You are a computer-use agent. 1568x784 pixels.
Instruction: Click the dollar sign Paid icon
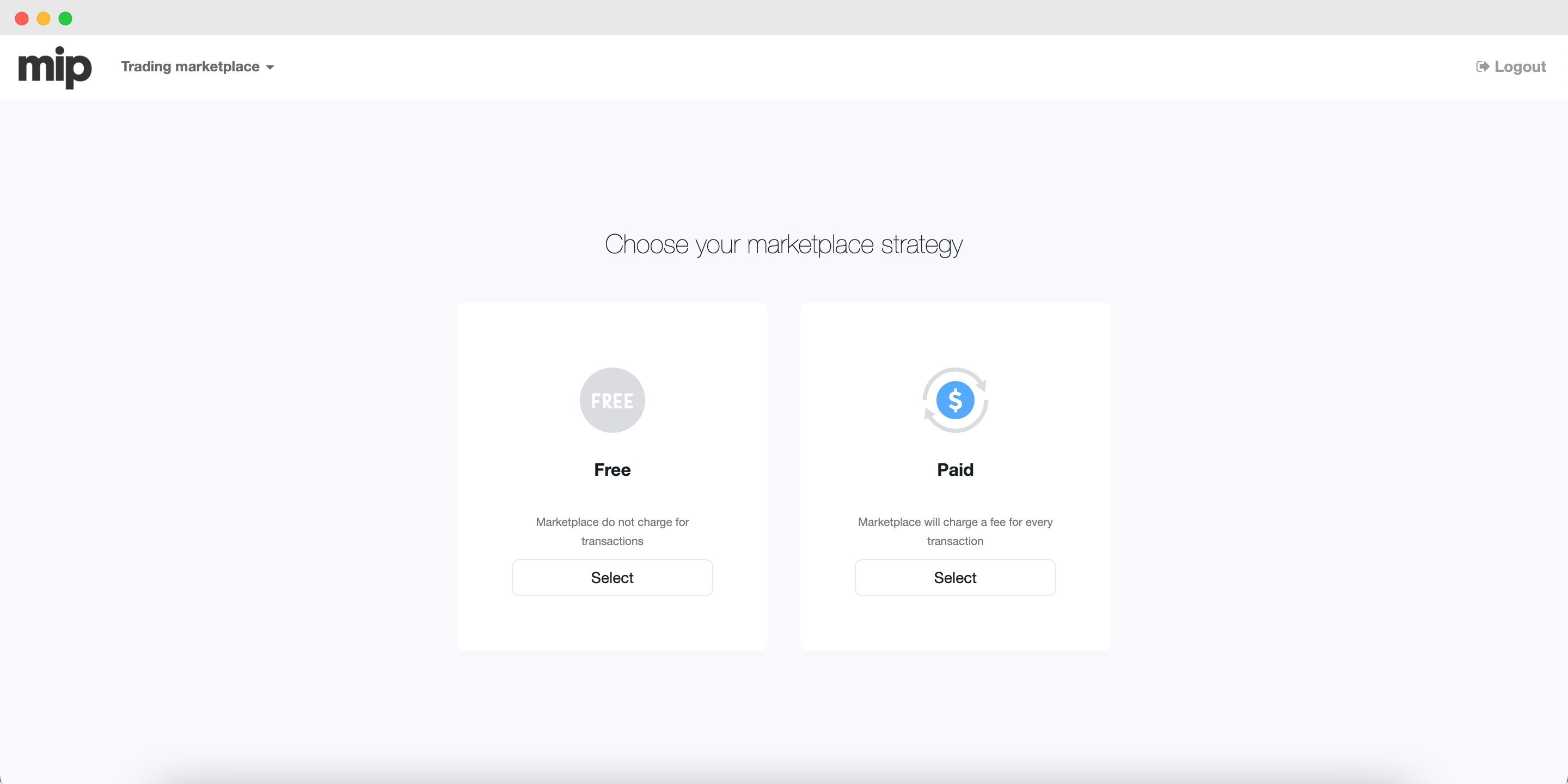(x=955, y=400)
